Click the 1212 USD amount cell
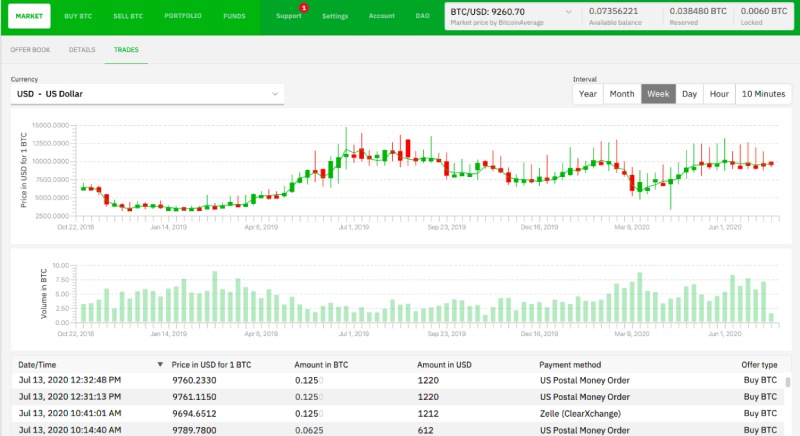Screen dimensions: 800x436 [428, 414]
